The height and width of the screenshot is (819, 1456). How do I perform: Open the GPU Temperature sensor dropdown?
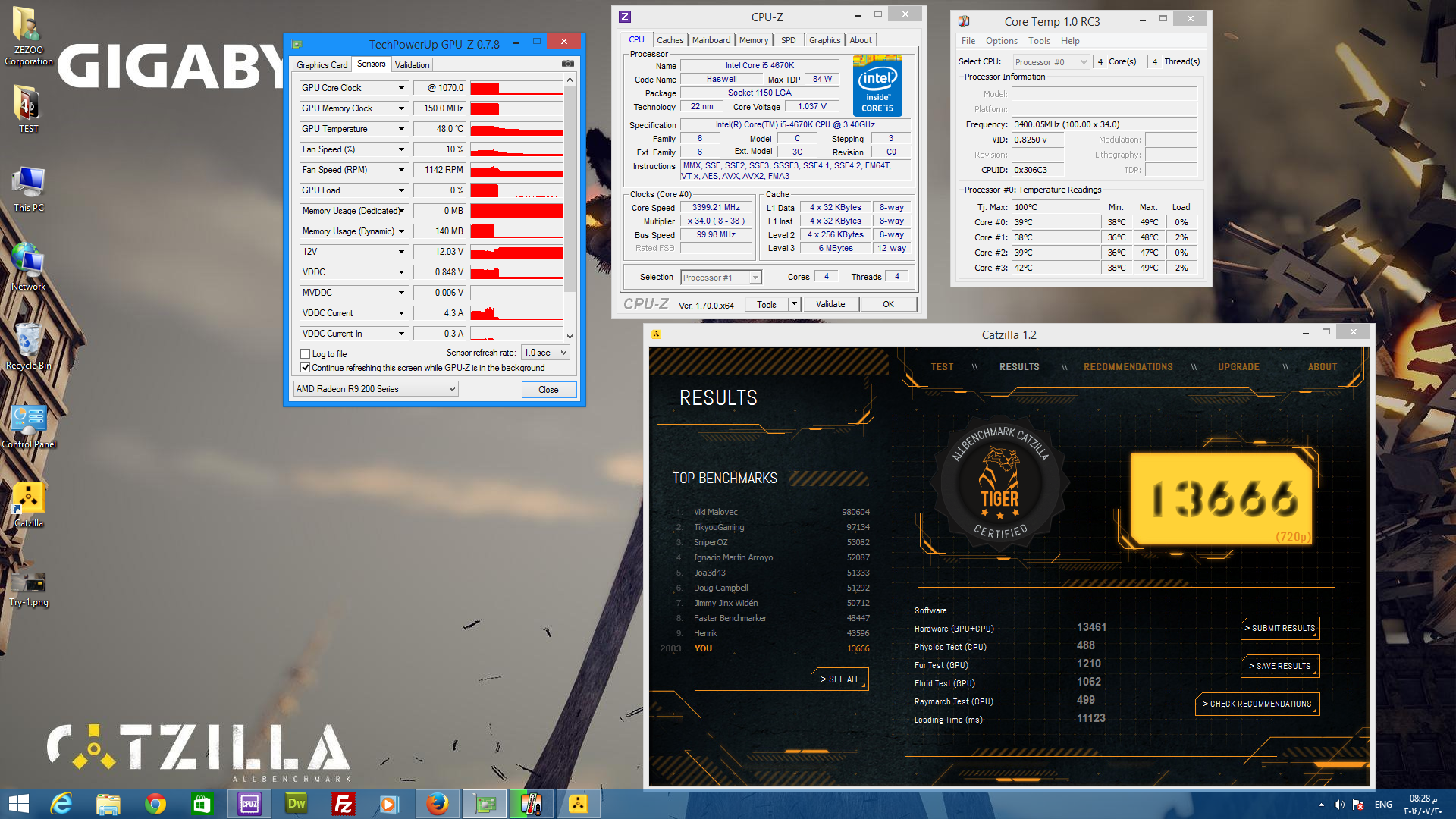[401, 129]
